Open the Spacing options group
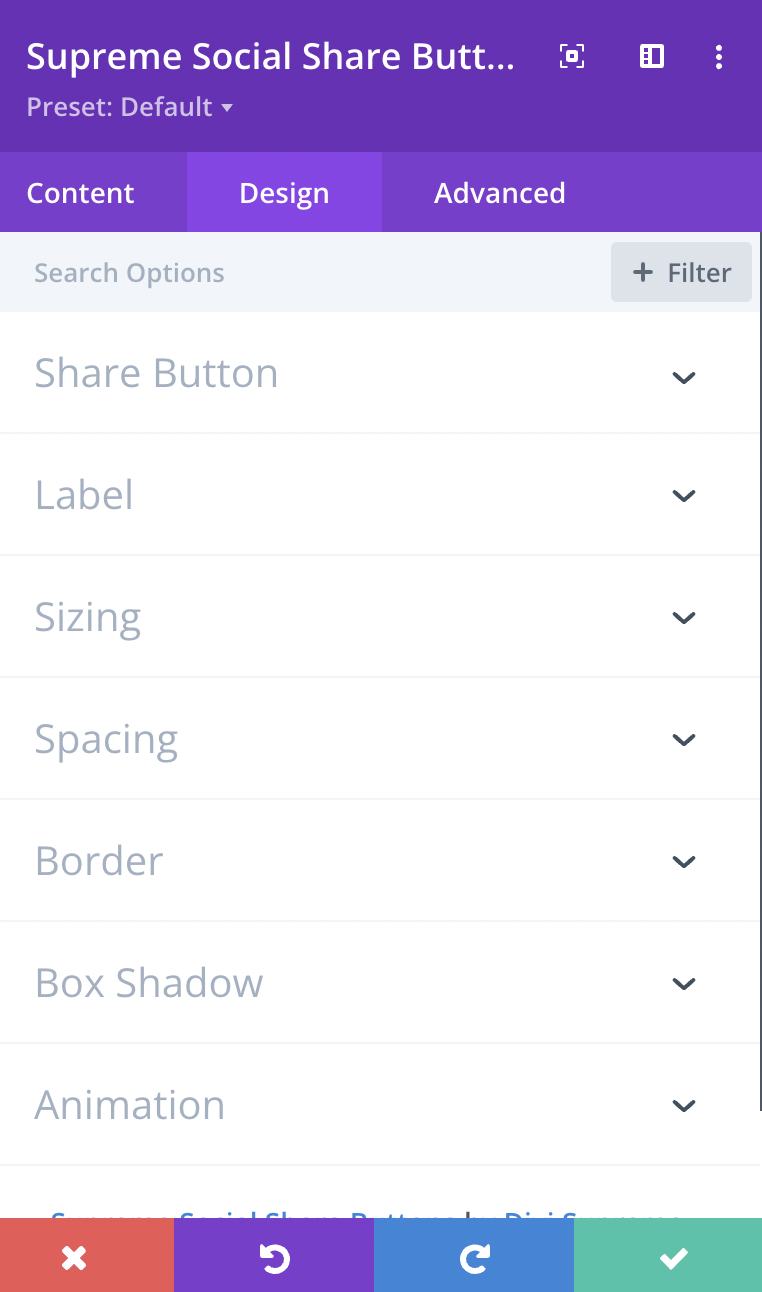This screenshot has width=762, height=1292. (x=684, y=739)
